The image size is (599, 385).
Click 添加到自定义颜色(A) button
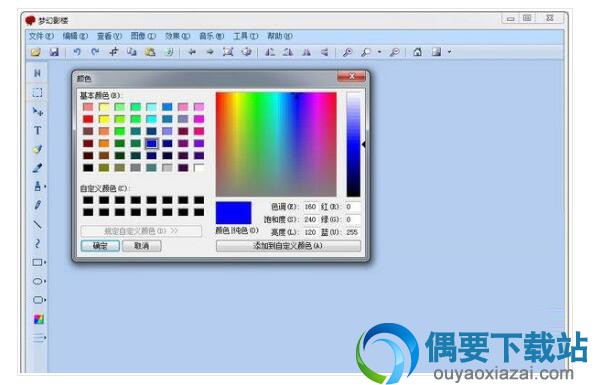click(288, 246)
